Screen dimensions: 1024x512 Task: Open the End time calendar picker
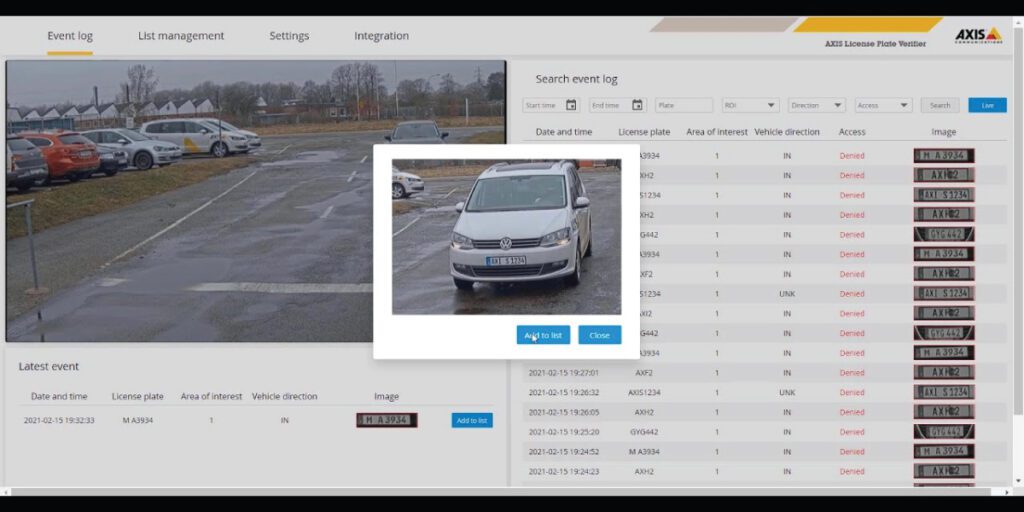click(637, 105)
